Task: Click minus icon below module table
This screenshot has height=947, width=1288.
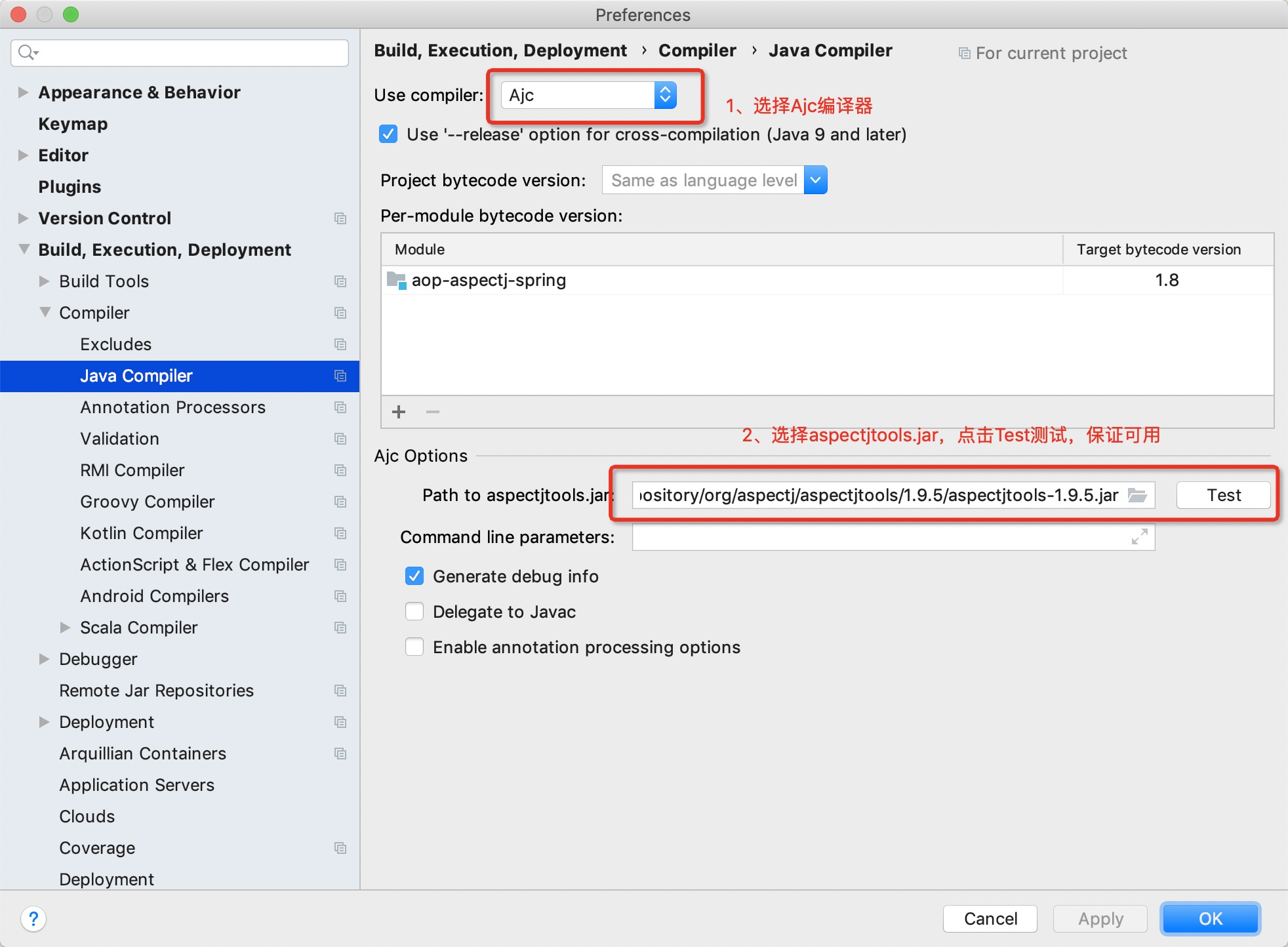Action: click(x=432, y=412)
